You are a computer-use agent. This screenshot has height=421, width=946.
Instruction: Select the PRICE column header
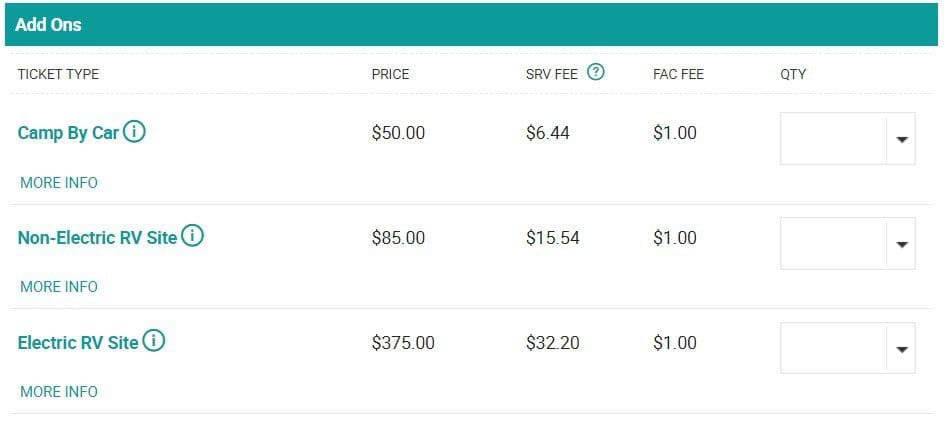[x=390, y=74]
